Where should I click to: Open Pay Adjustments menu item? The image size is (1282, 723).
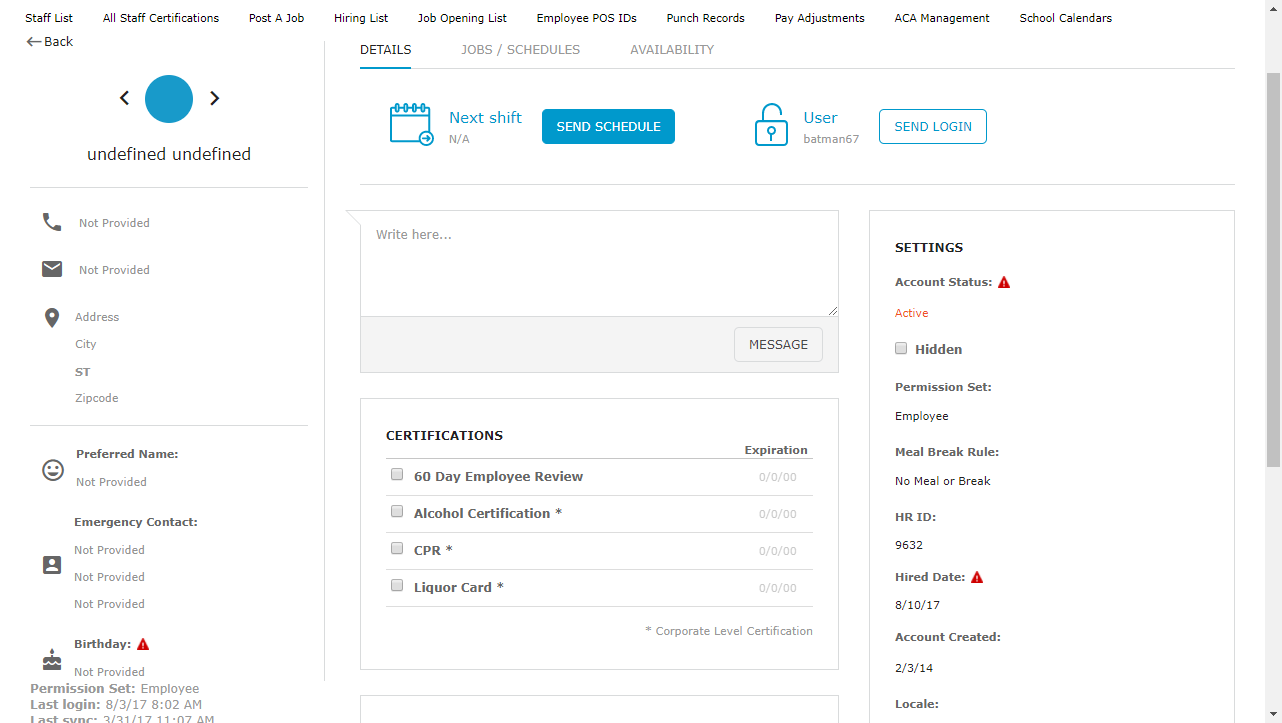pyautogui.click(x=819, y=18)
